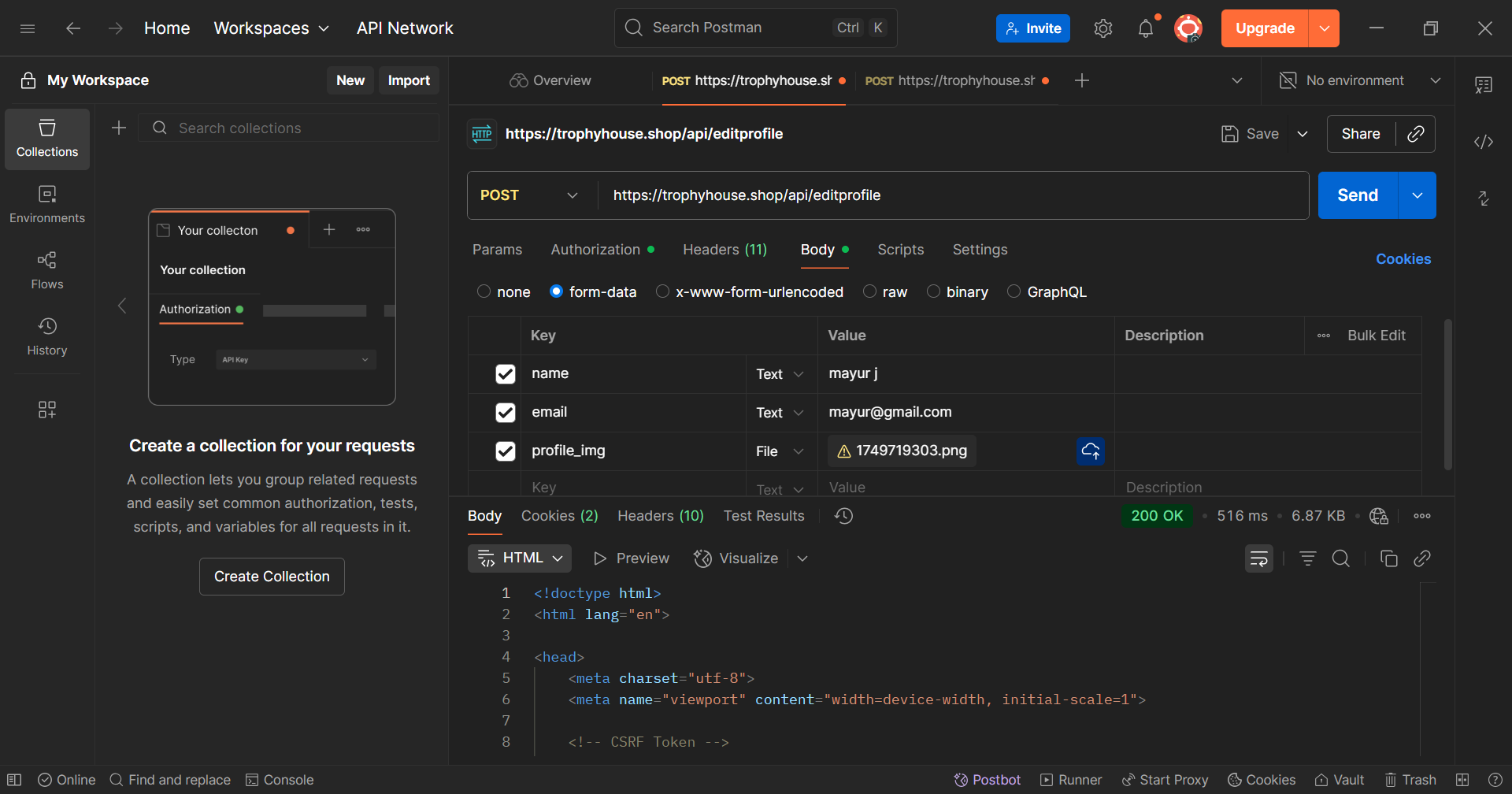Uncheck the email form-data row
This screenshot has height=794, width=1512.
point(506,413)
